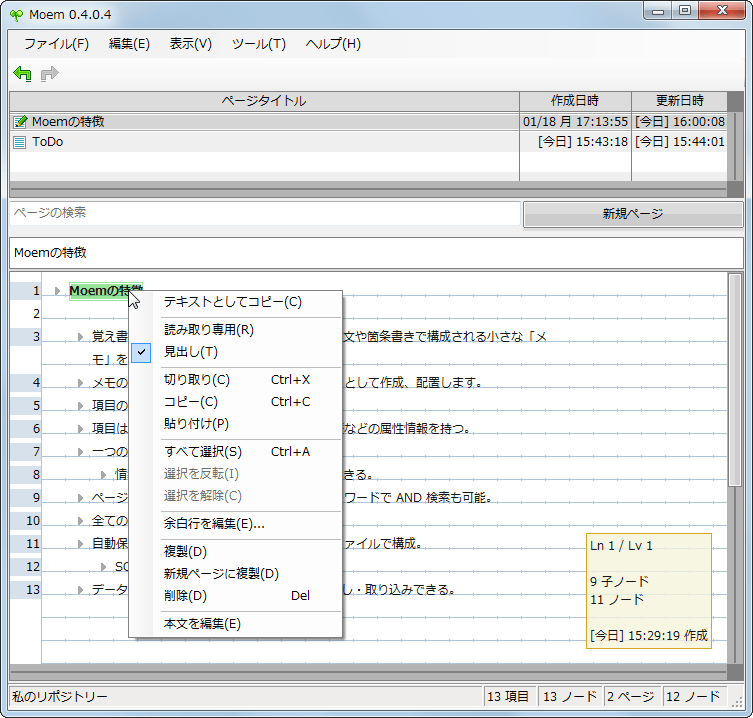Screen dimensions: 753x718
Task: Choose 切り取り(C) in context menu
Action: point(235,380)
